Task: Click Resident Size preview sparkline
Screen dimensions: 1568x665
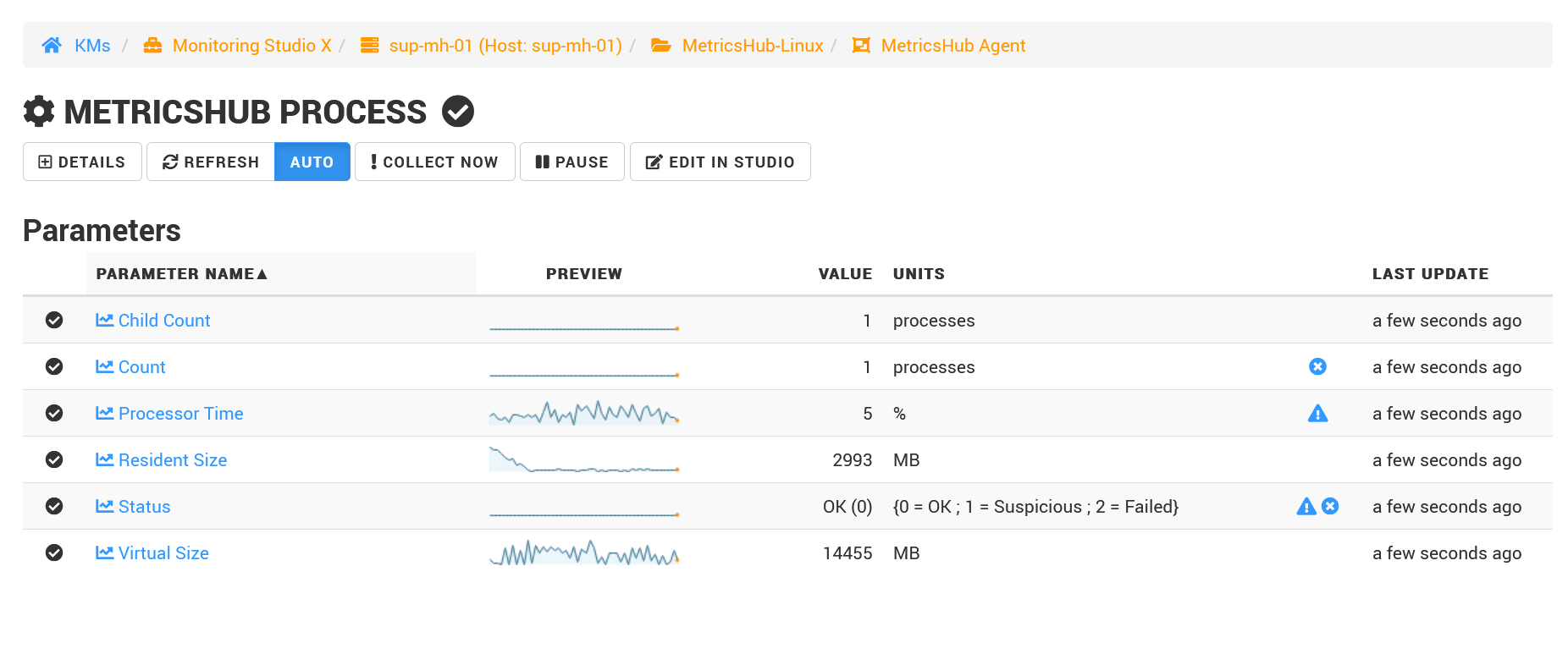Action: [584, 459]
